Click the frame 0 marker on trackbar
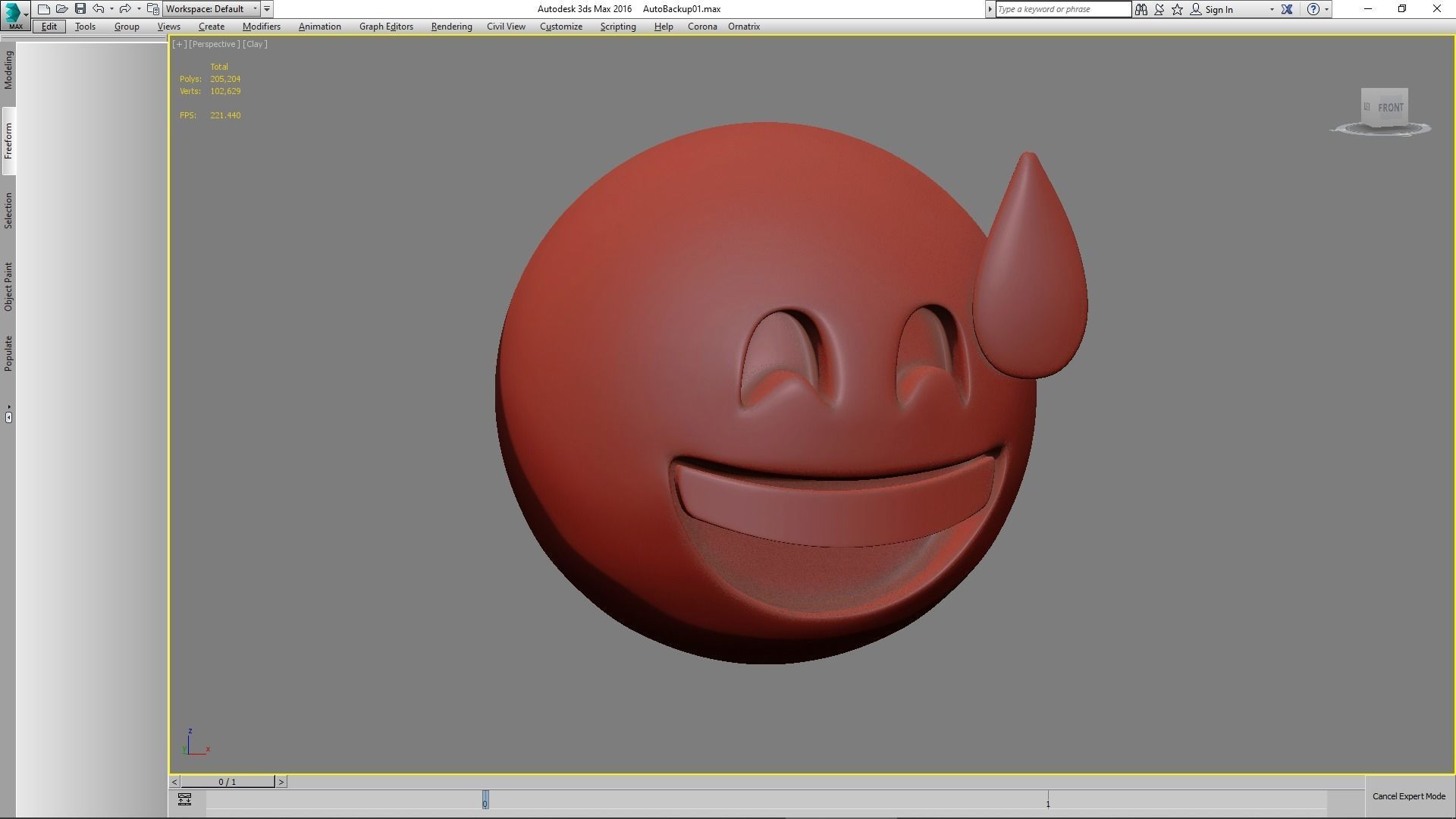 (x=485, y=800)
